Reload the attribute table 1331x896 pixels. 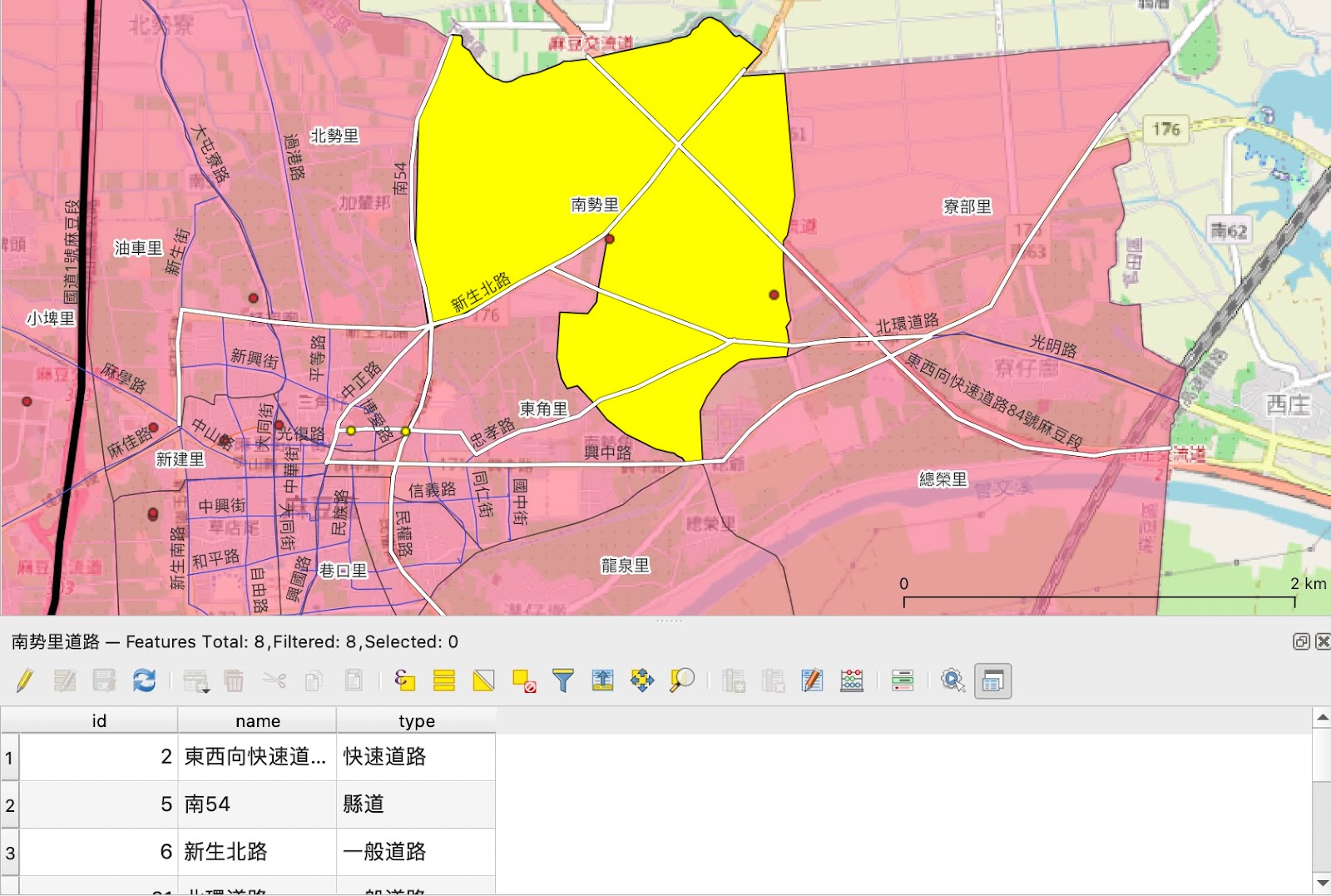pyautogui.click(x=144, y=681)
